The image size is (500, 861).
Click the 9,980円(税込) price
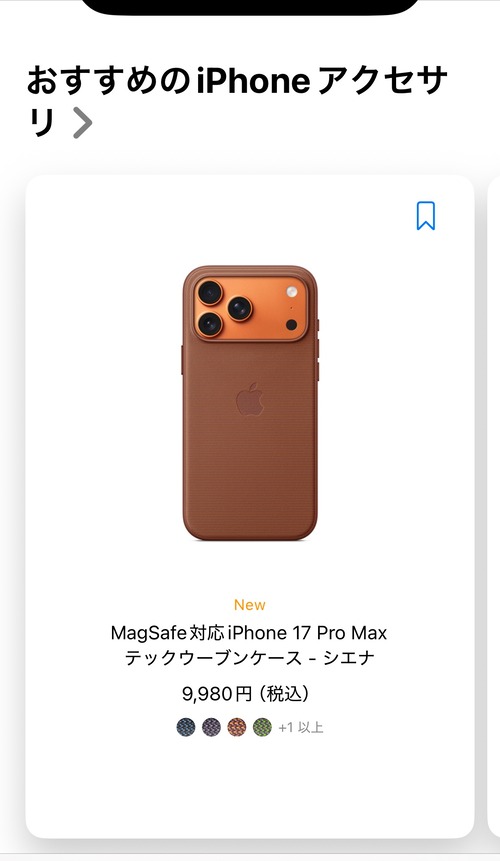[x=246, y=694]
